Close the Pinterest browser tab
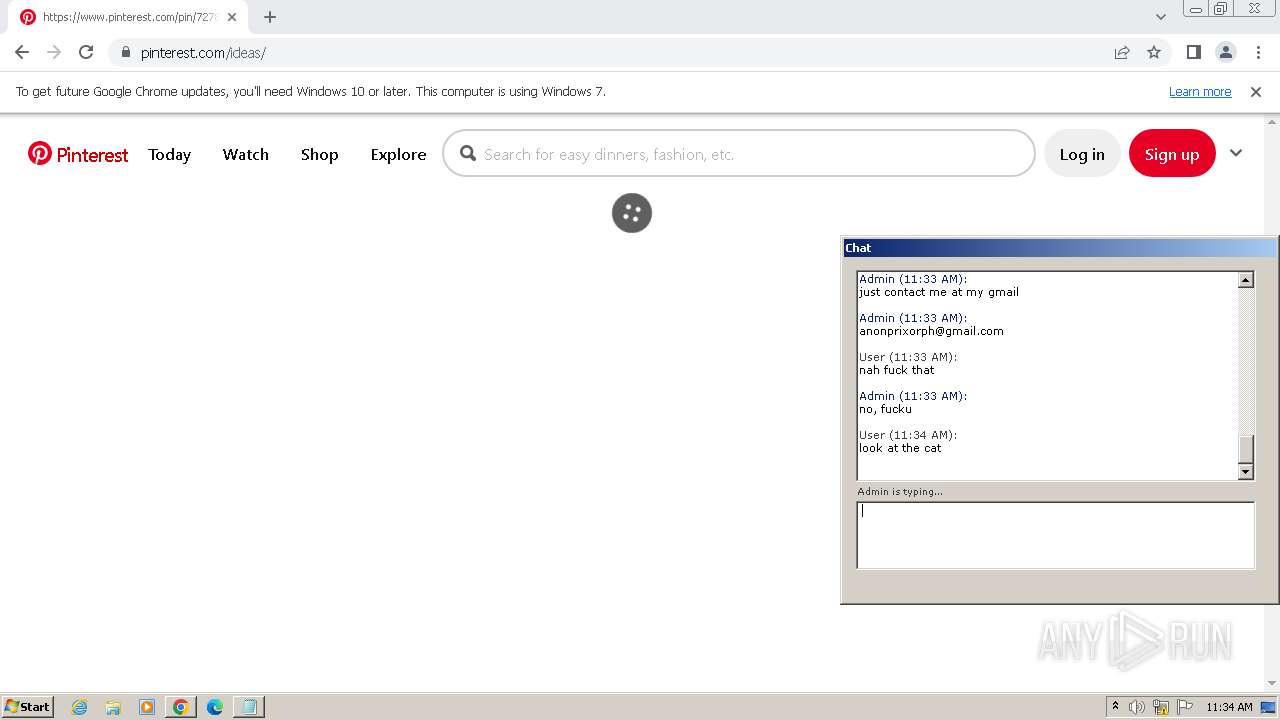The image size is (1280, 720). [232, 17]
